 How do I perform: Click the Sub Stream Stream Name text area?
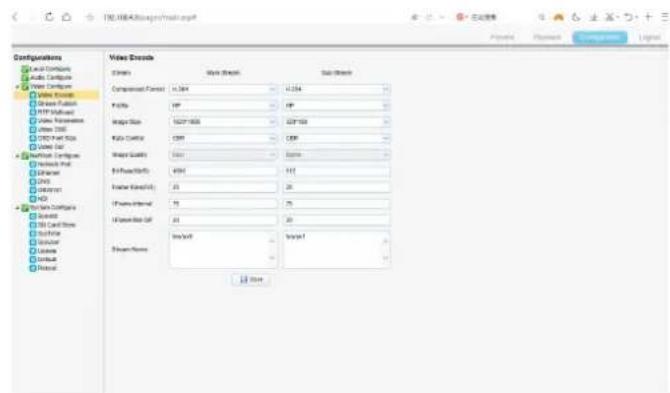[x=336, y=249]
